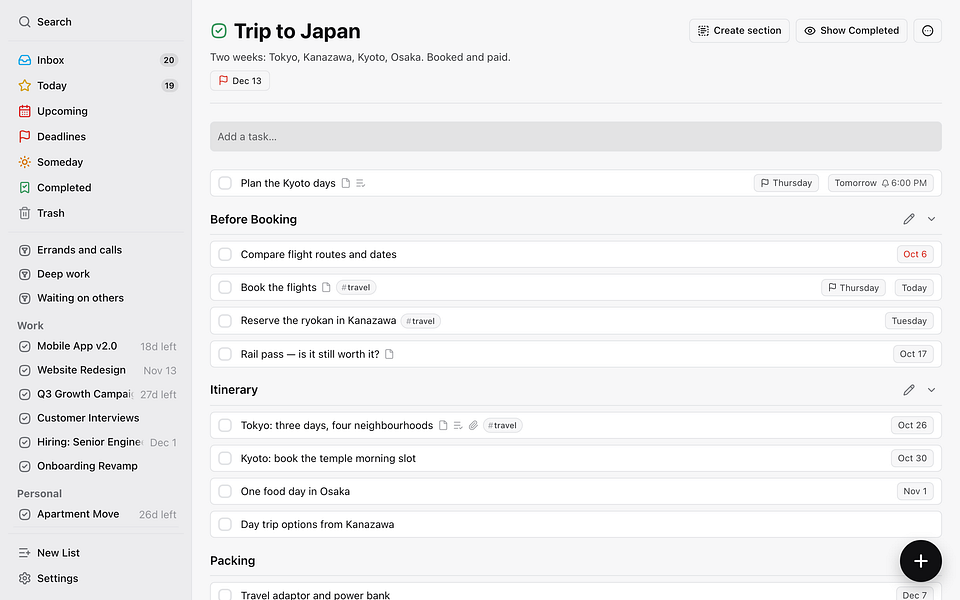Edit the Itinerary section with pencil icon
The width and height of the screenshot is (960, 600).
tap(909, 390)
